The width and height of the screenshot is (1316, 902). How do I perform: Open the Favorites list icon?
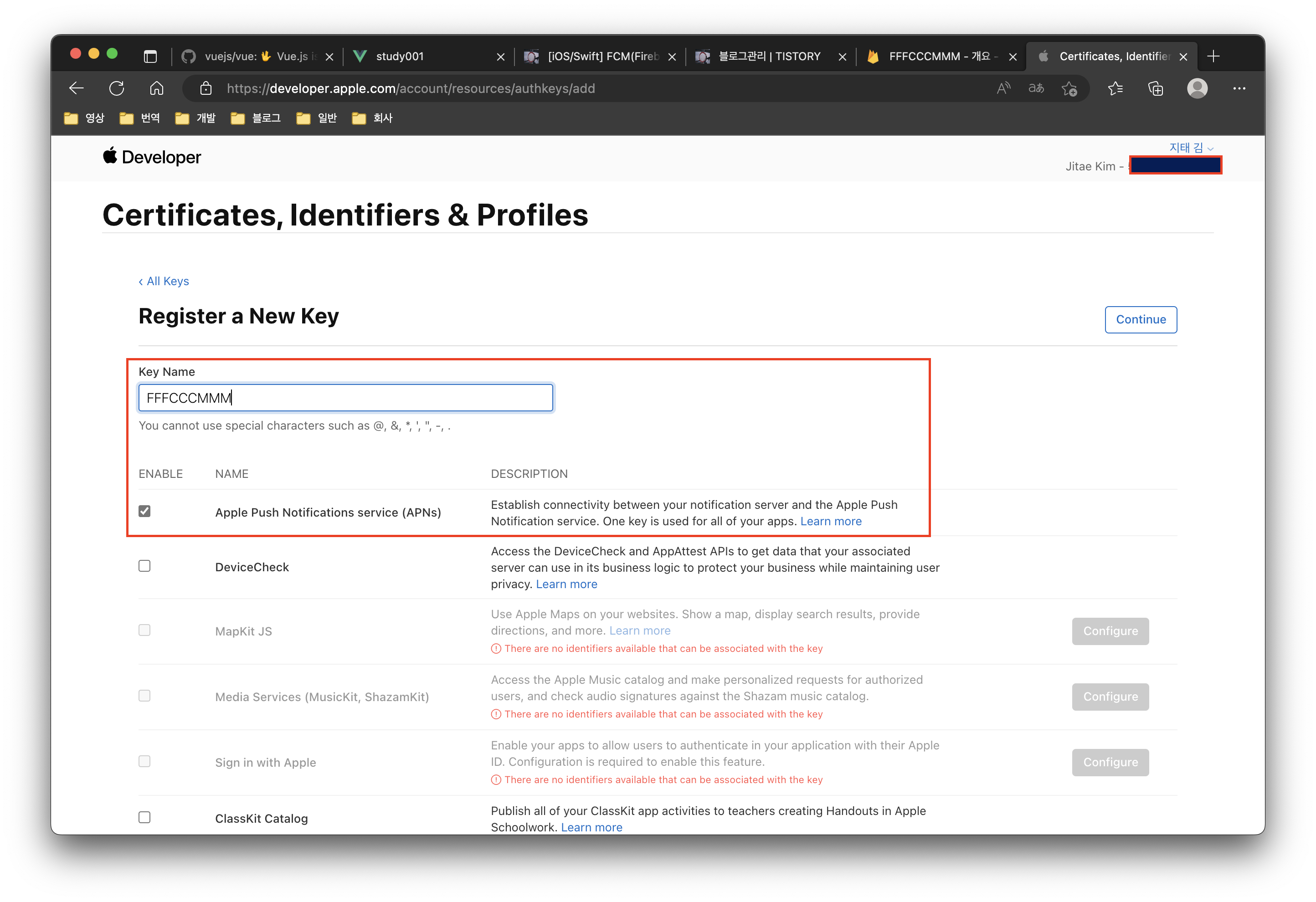coord(1116,88)
